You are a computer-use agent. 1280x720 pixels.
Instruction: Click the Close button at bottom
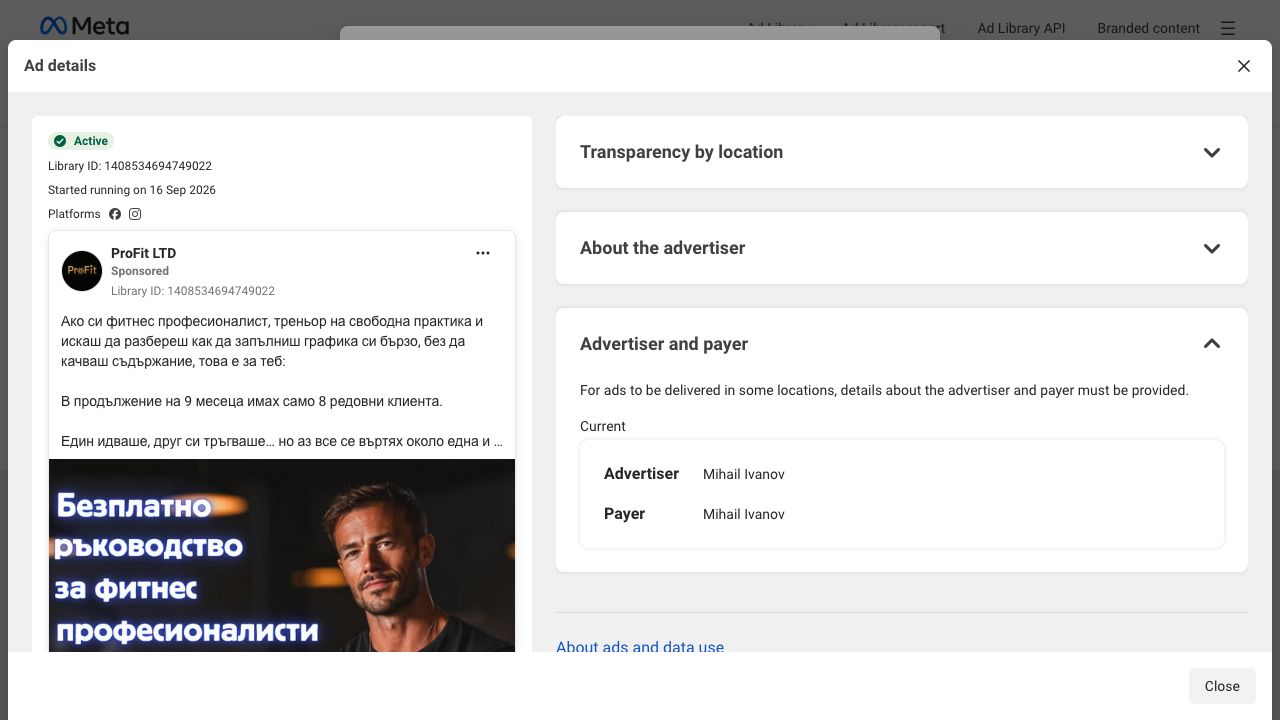point(1222,686)
